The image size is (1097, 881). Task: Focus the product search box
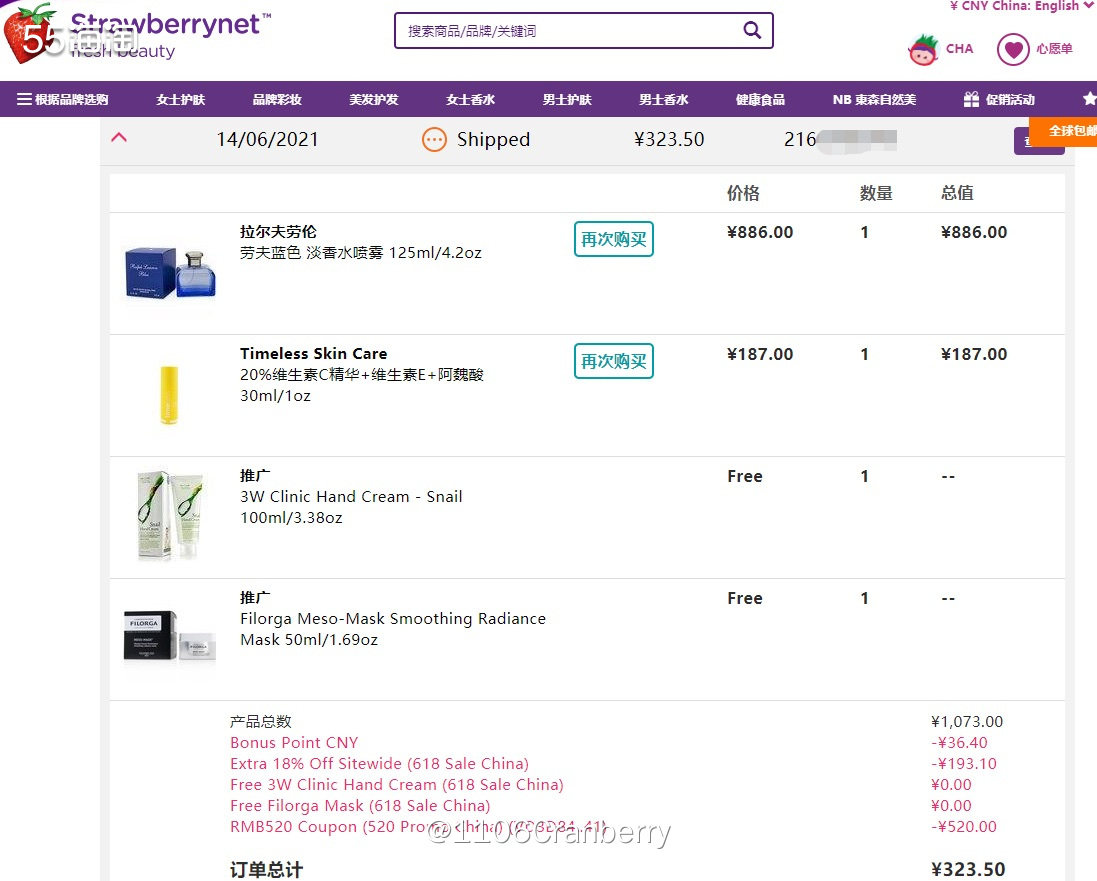(583, 31)
